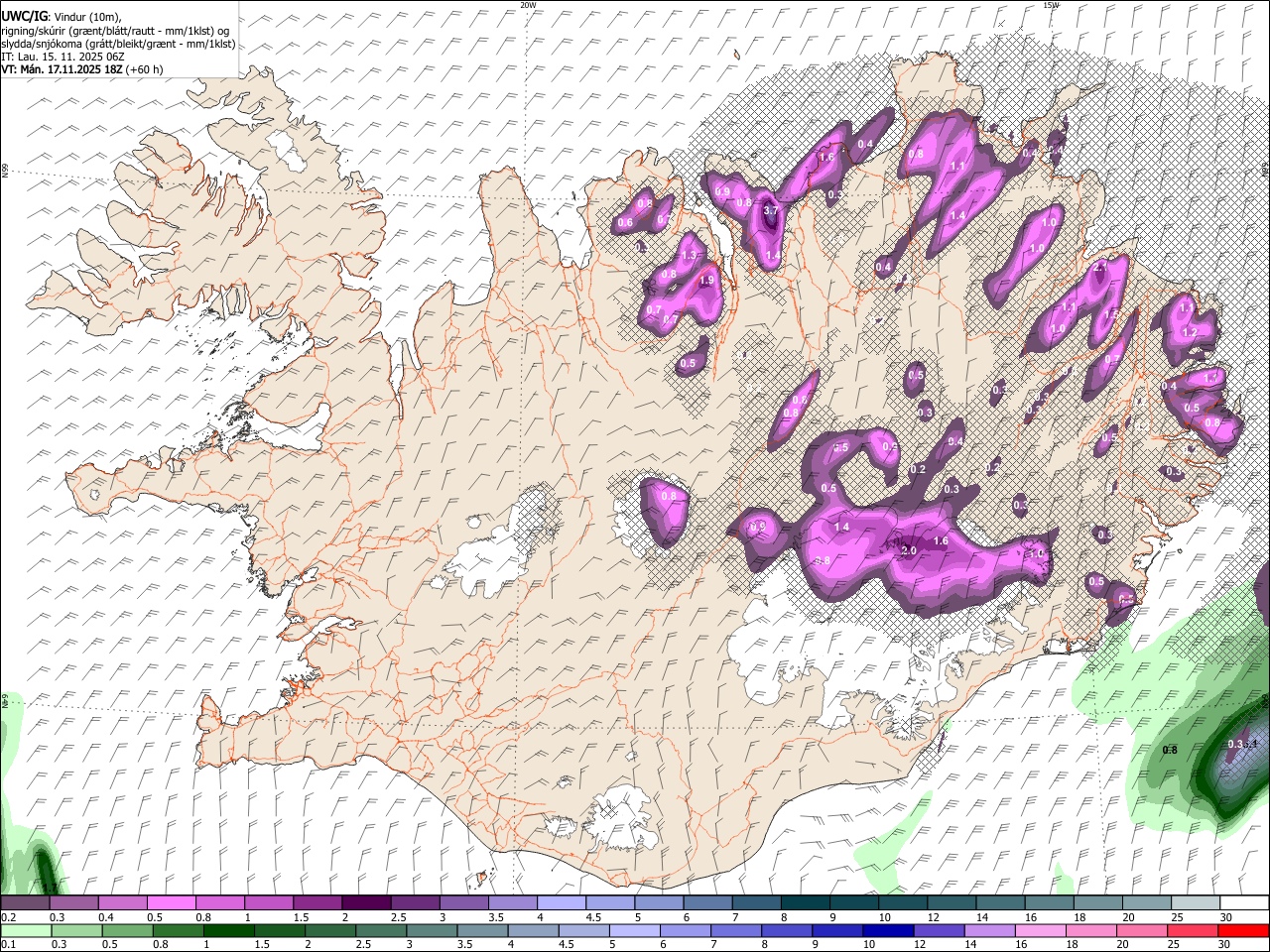Click the '(+60 h)' forecast offset text

click(145, 69)
